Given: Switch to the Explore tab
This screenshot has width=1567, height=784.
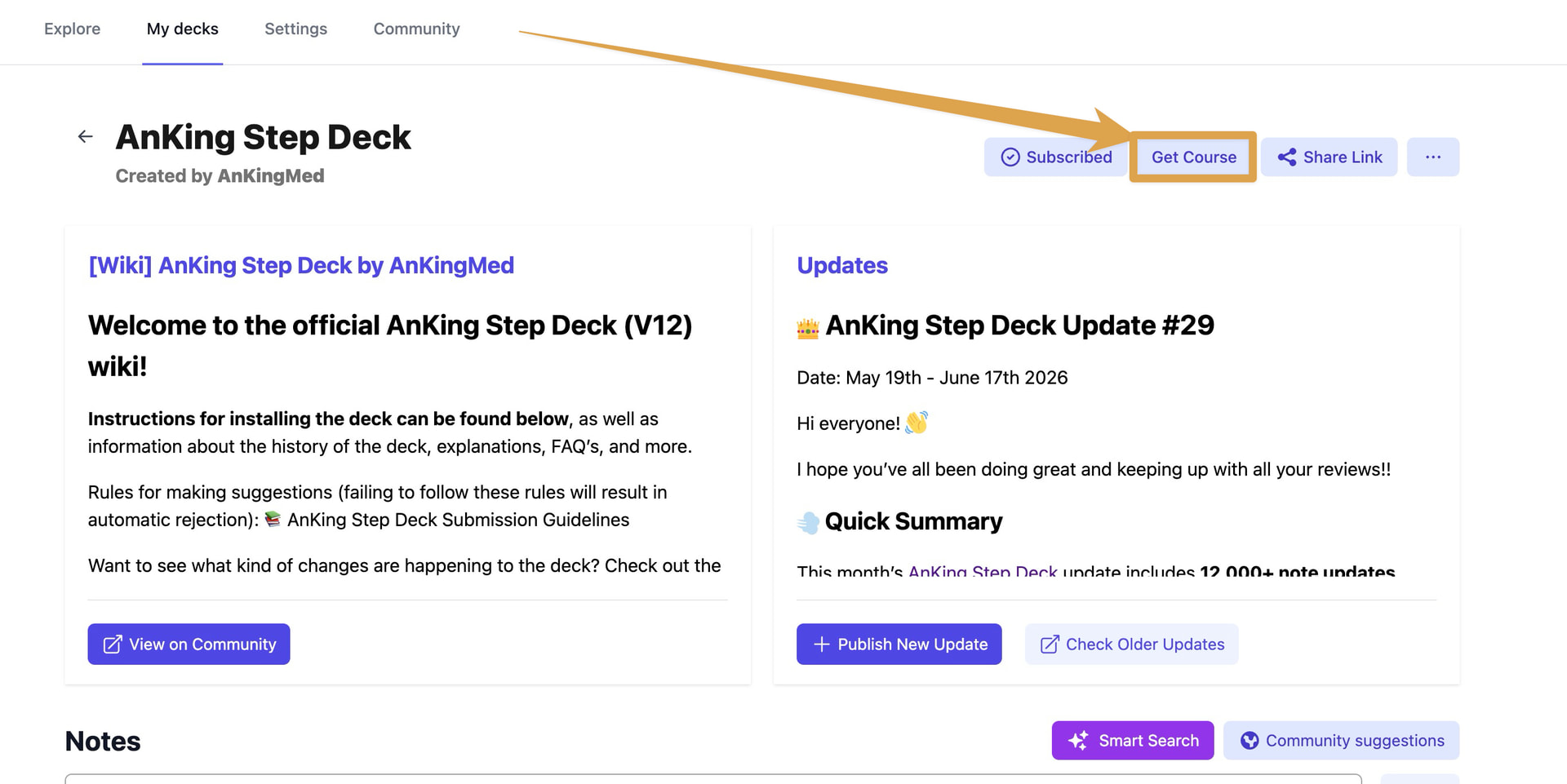Looking at the screenshot, I should pos(72,29).
